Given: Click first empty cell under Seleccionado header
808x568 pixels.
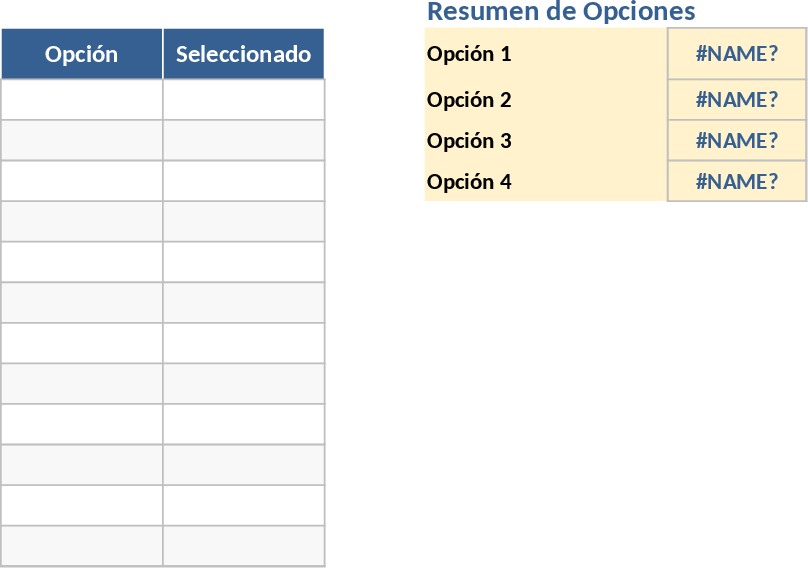Looking at the screenshot, I should tap(243, 100).
